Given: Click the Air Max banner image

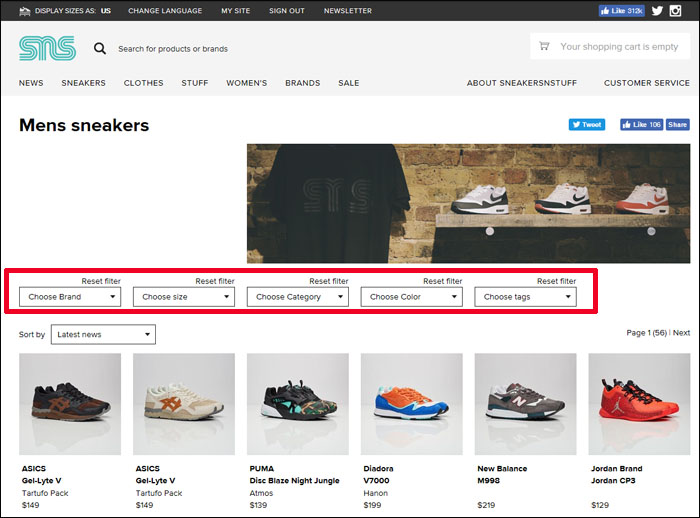Looking at the screenshot, I should click(468, 203).
